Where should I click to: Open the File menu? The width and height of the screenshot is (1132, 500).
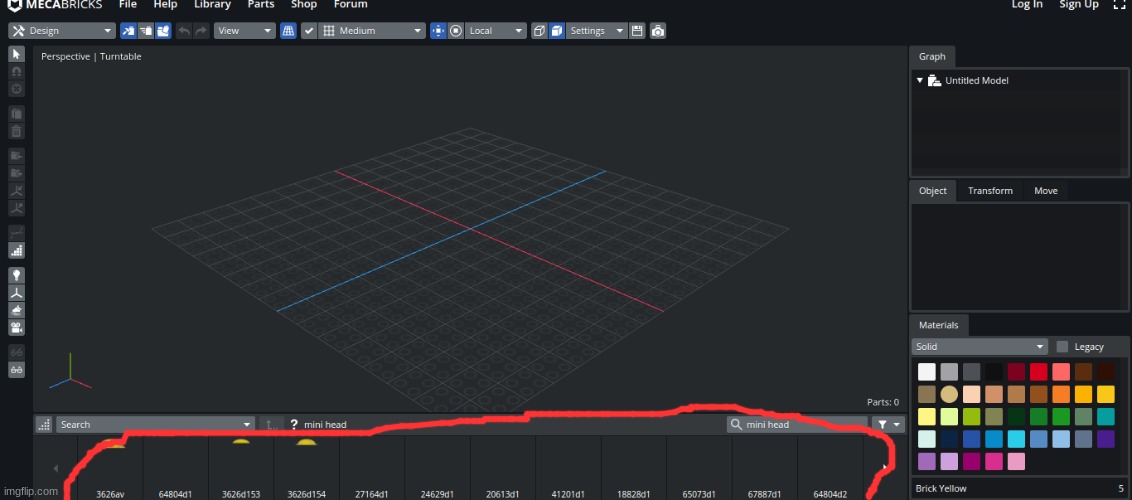click(x=128, y=4)
